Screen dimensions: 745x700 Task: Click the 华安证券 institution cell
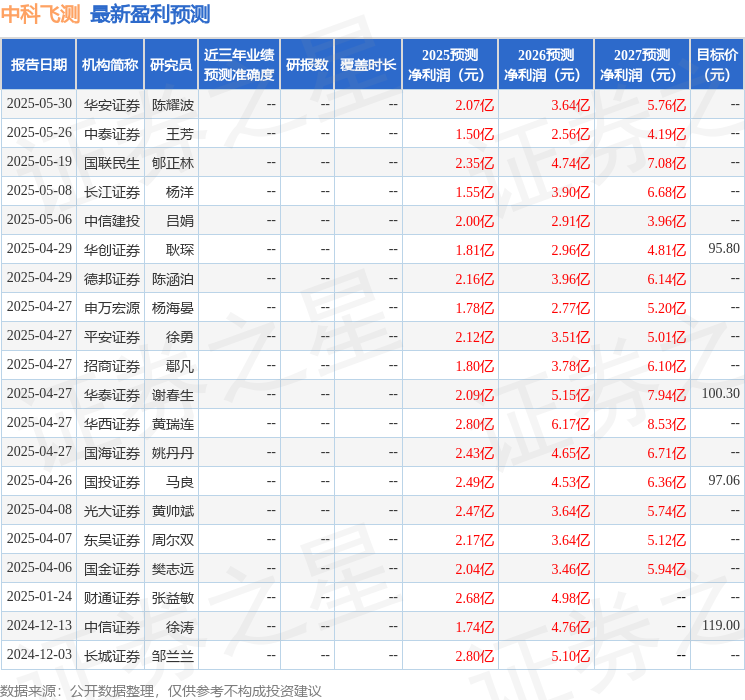(x=112, y=105)
